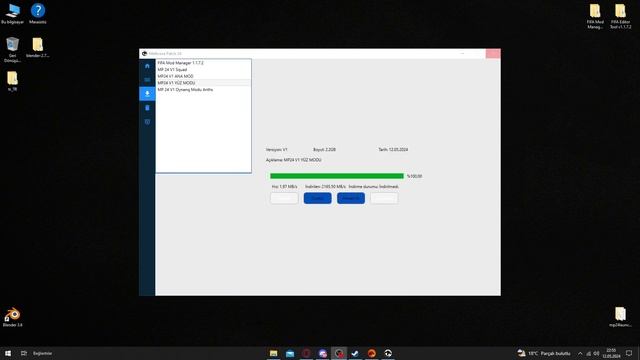Click the Tarih 12.05.2024 date label
This screenshot has height=360, width=640.
click(393, 149)
